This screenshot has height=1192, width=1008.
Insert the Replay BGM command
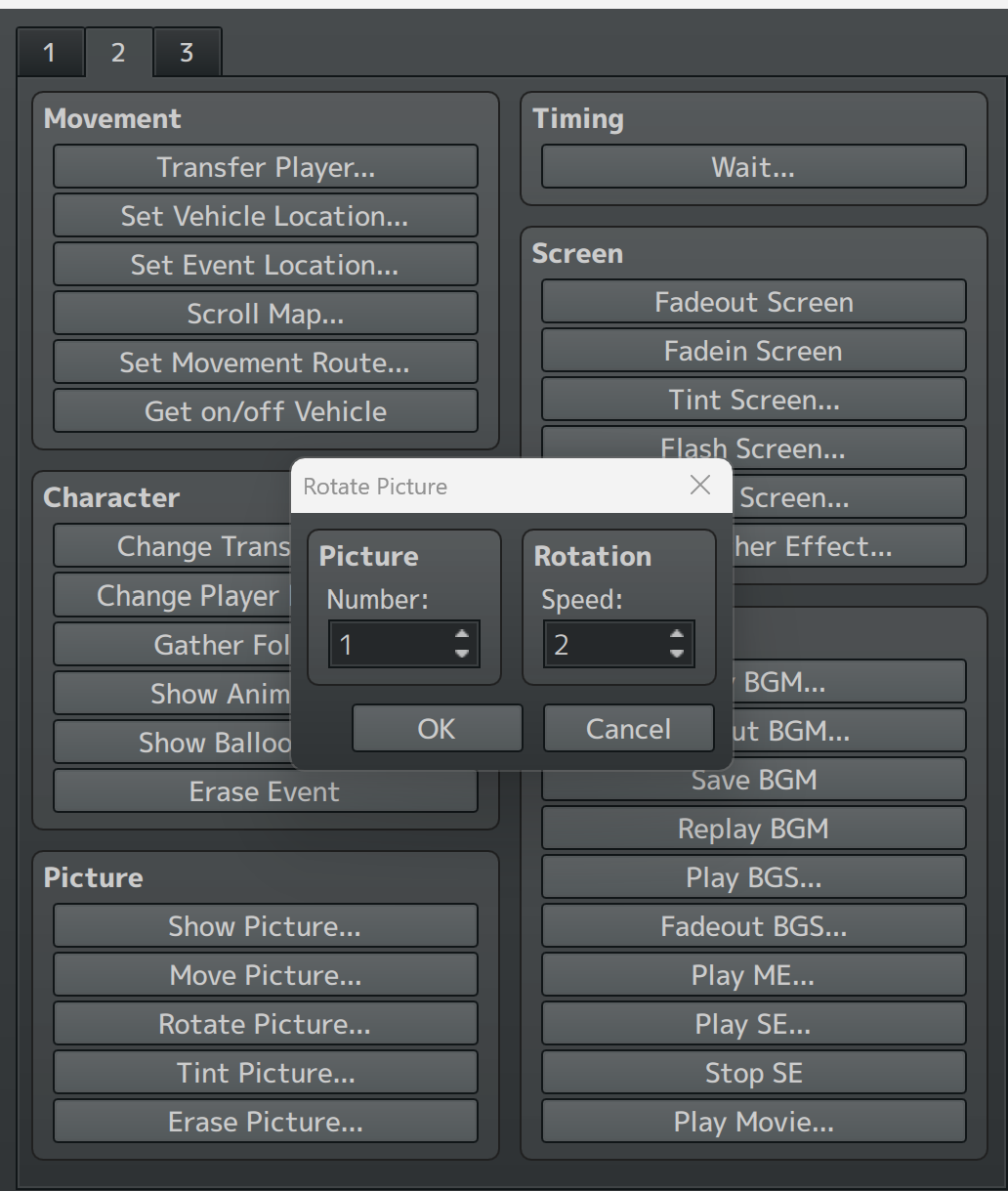[754, 829]
